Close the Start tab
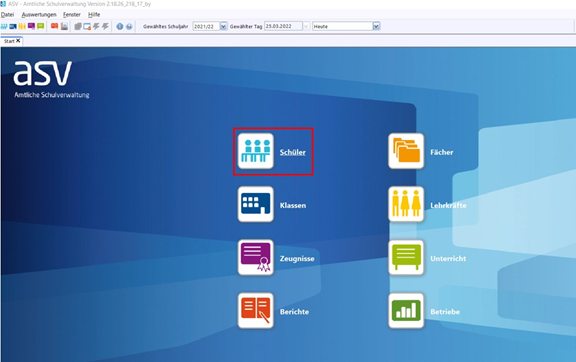Viewport: 576px width, 362px height. point(18,41)
